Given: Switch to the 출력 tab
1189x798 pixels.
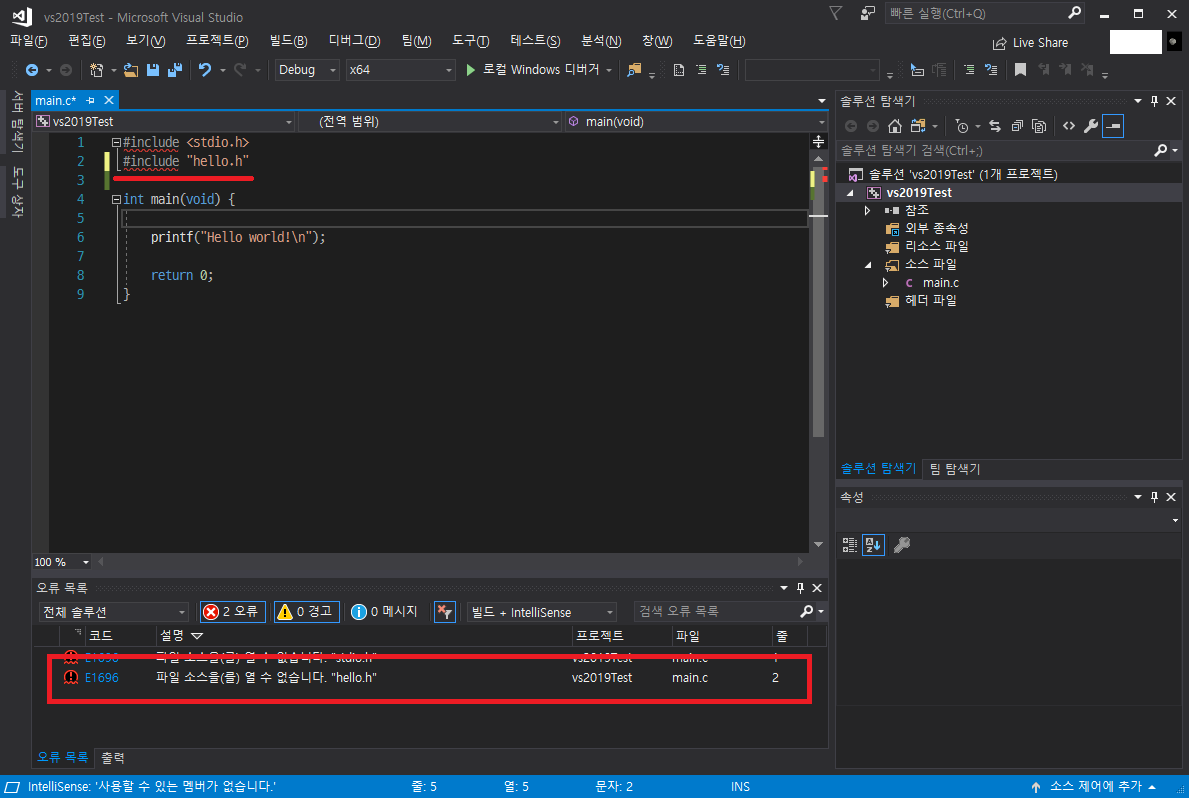Looking at the screenshot, I should [x=111, y=757].
